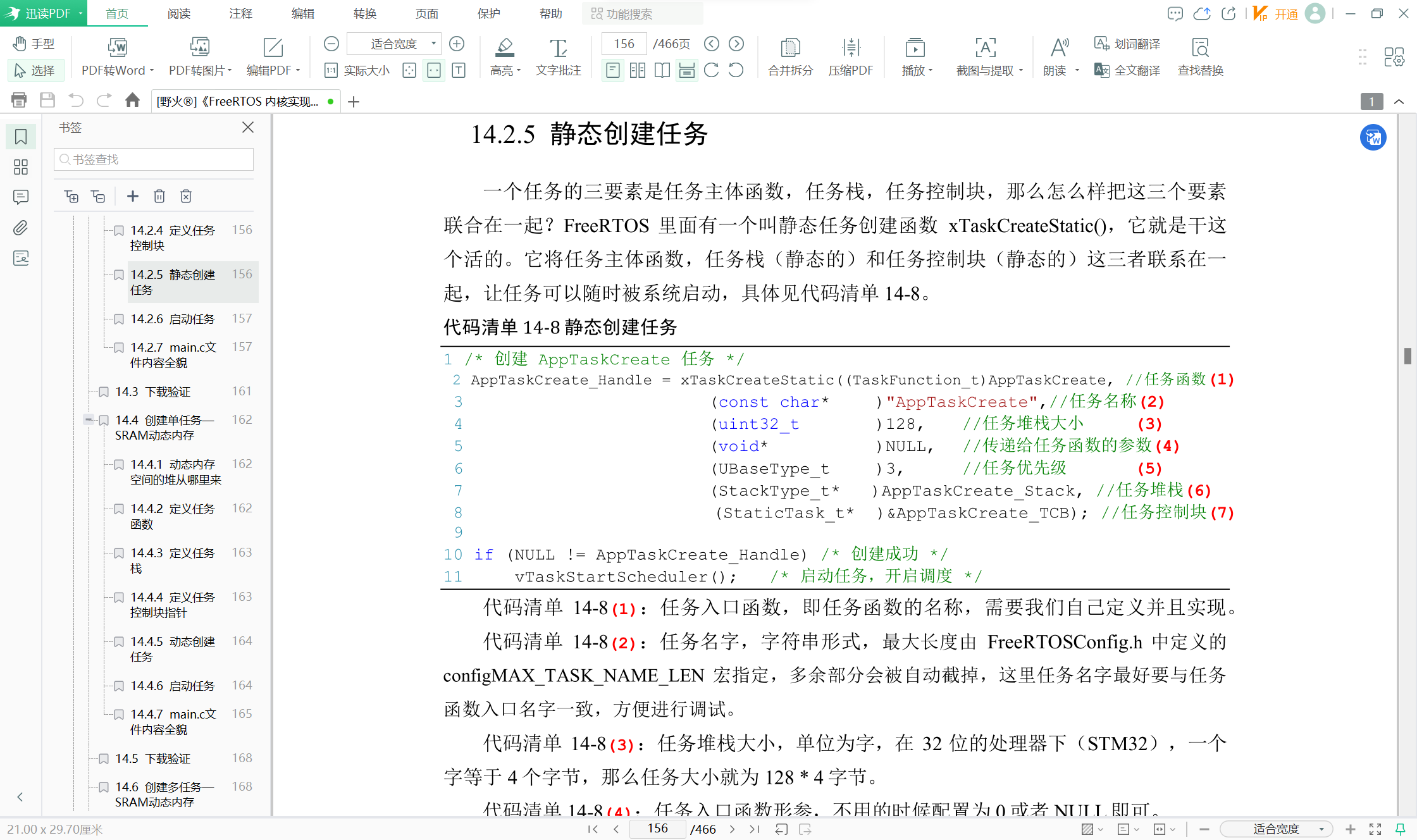Open Find and Replace

coord(1200,58)
